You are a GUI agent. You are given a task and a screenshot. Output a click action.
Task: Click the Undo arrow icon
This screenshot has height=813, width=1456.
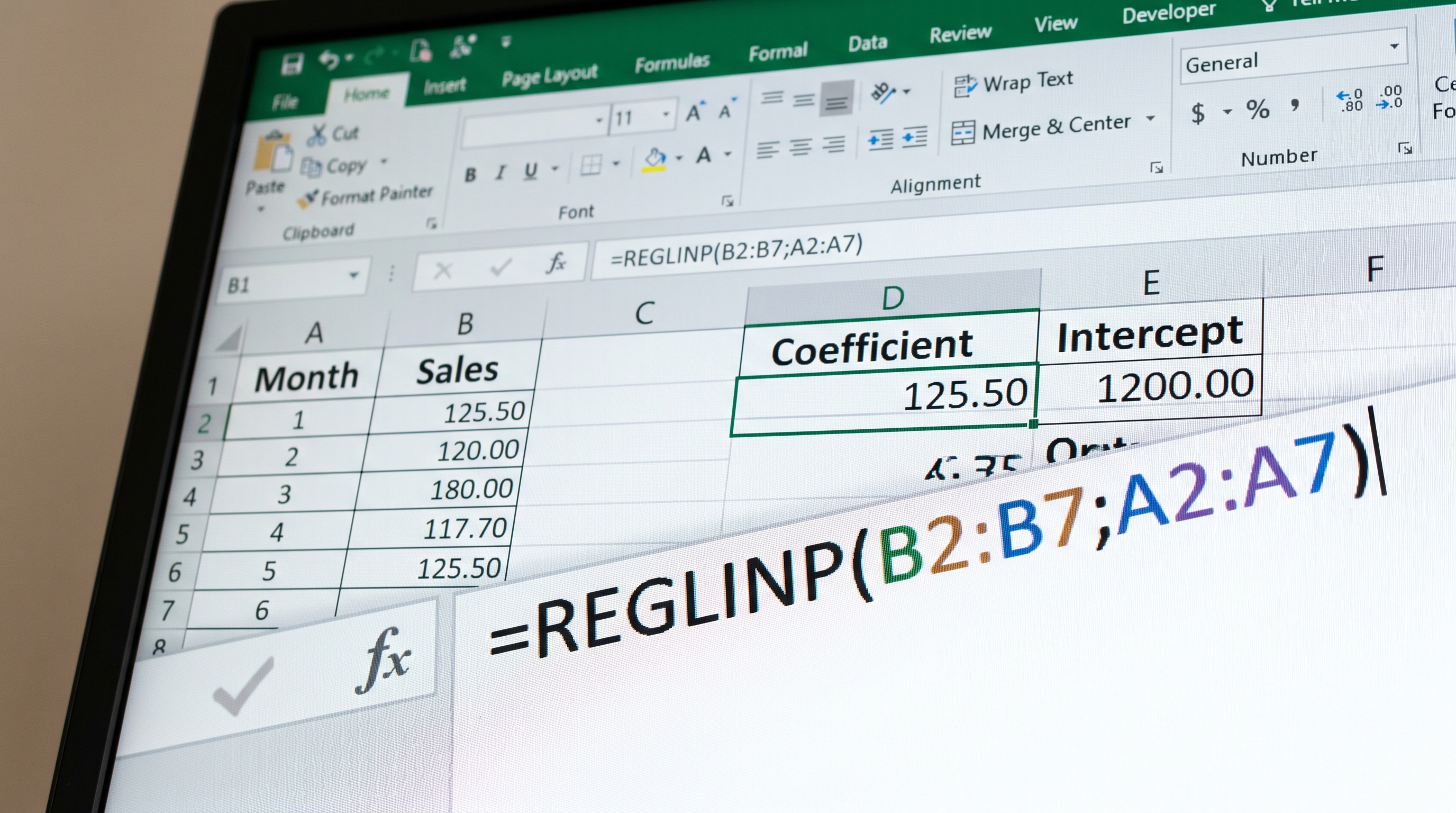coord(330,59)
